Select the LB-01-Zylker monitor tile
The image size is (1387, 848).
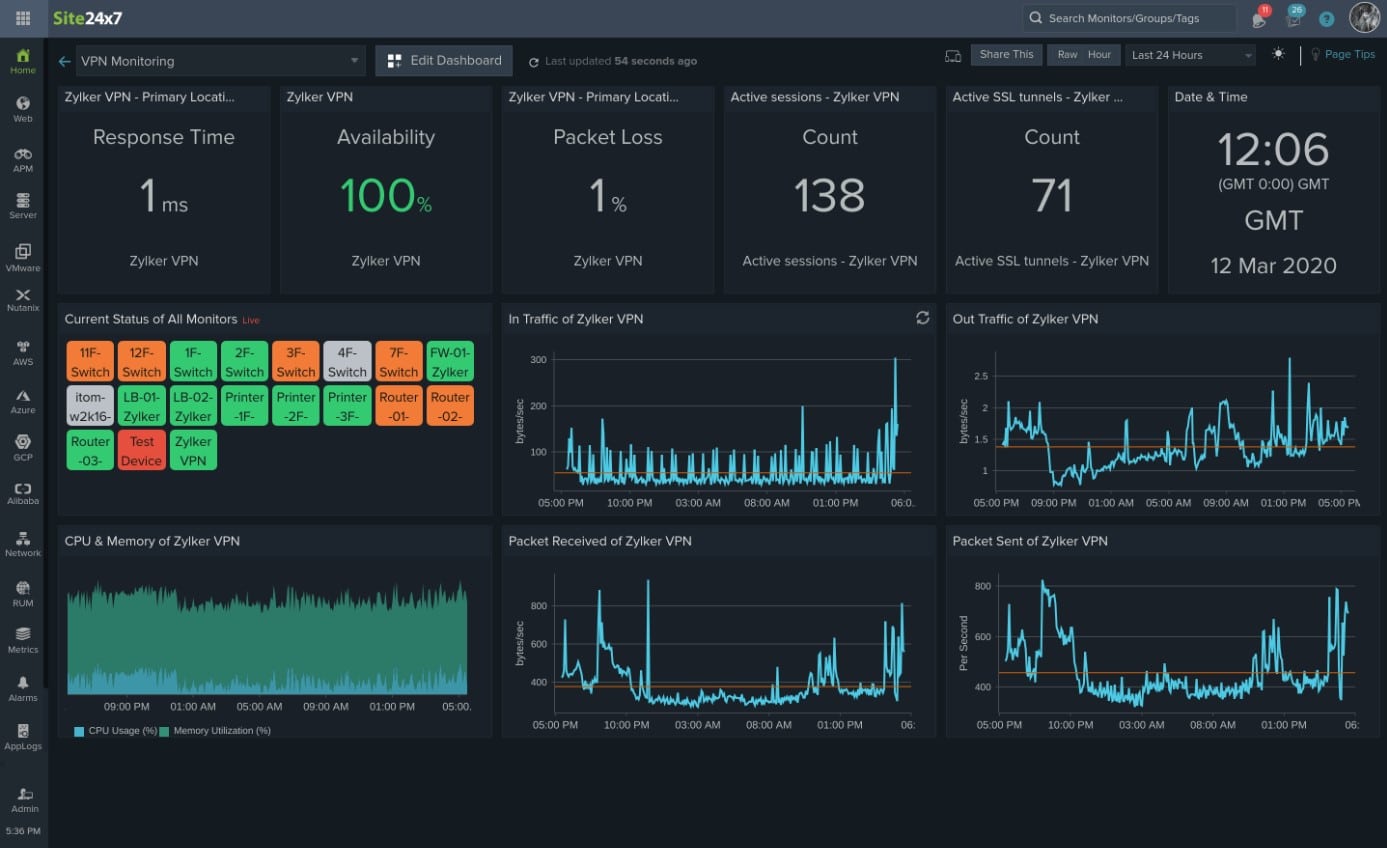point(142,406)
